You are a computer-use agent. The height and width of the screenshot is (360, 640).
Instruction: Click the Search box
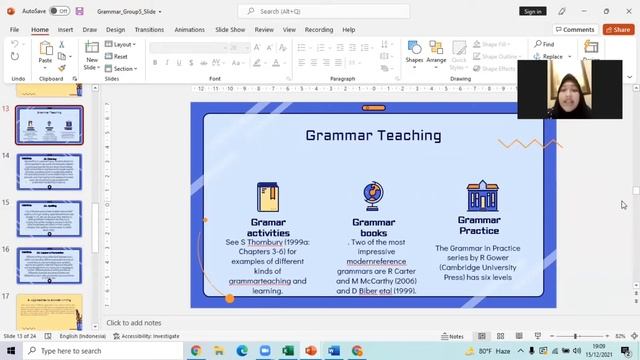click(x=324, y=11)
